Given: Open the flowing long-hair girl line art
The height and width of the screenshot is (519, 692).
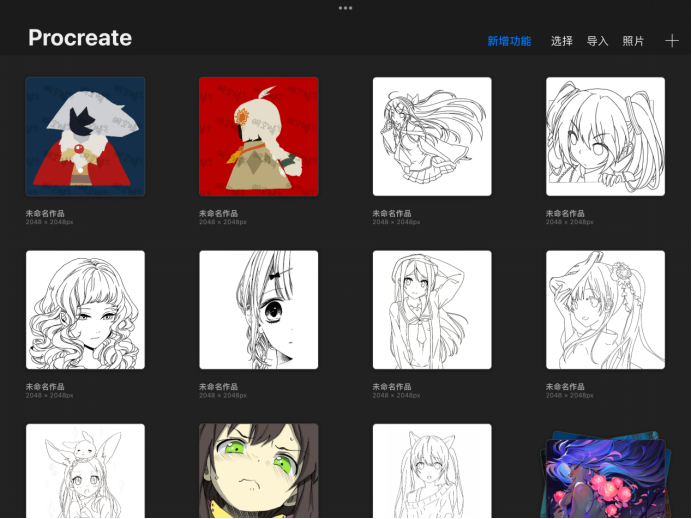Looking at the screenshot, I should (432, 136).
